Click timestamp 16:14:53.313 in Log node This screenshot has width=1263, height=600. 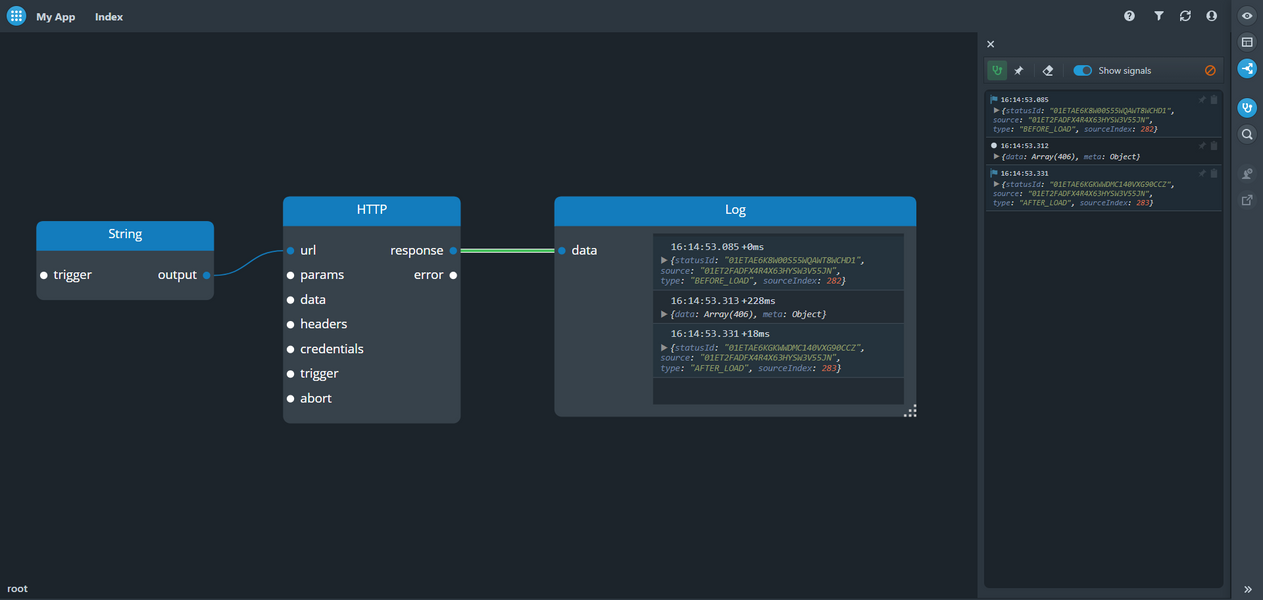(704, 301)
